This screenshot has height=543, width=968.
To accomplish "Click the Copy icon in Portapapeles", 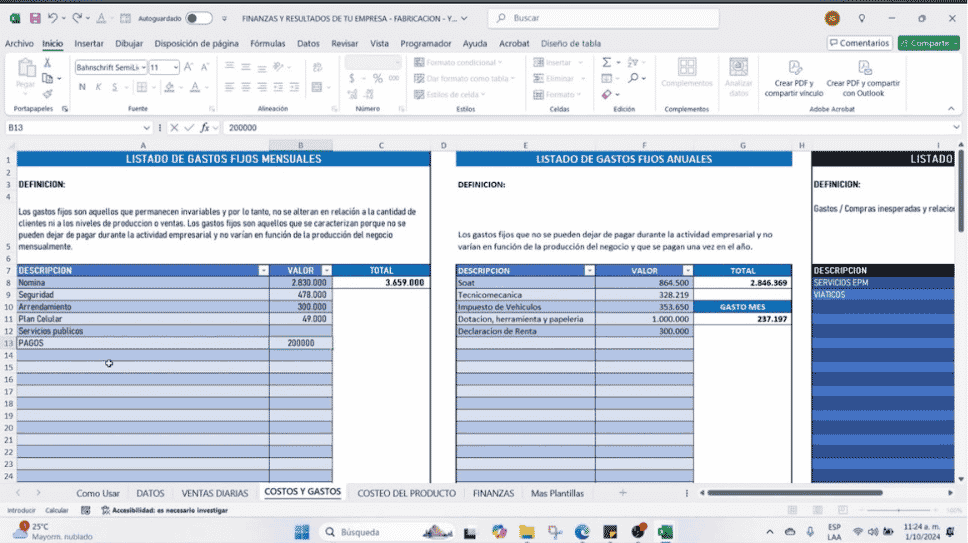I will [x=48, y=78].
